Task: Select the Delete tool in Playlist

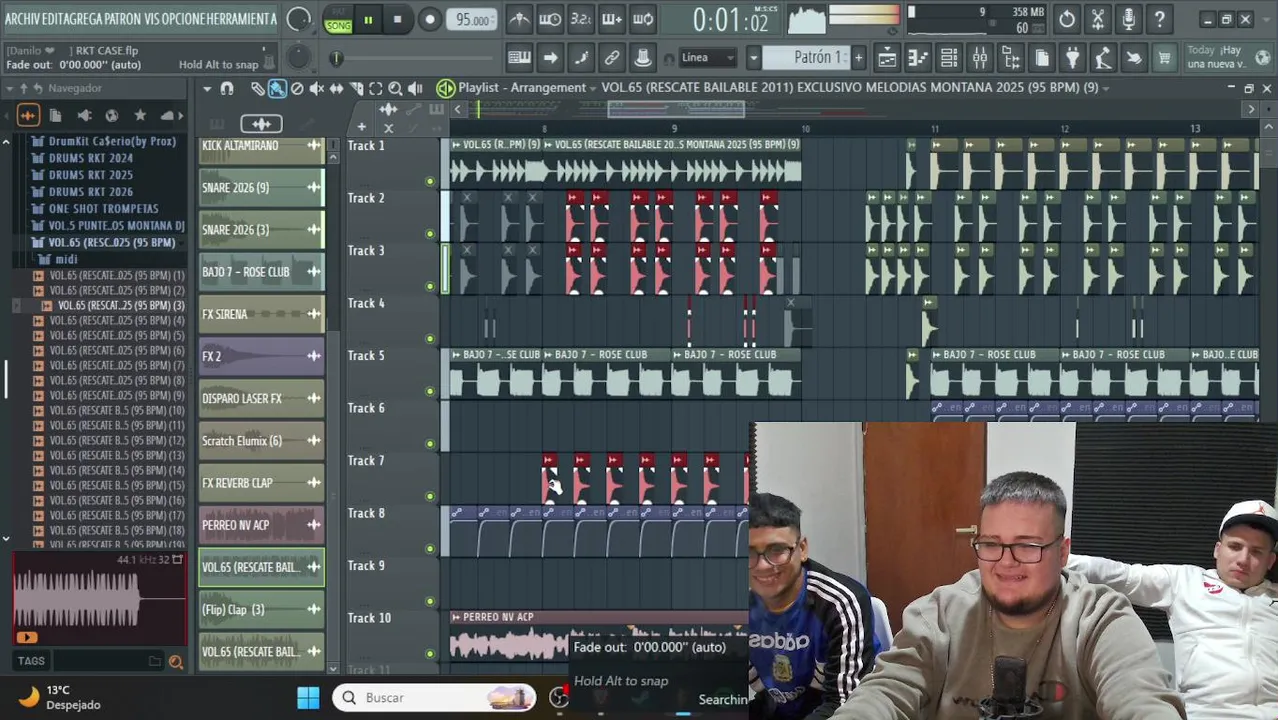Action: click(x=297, y=88)
